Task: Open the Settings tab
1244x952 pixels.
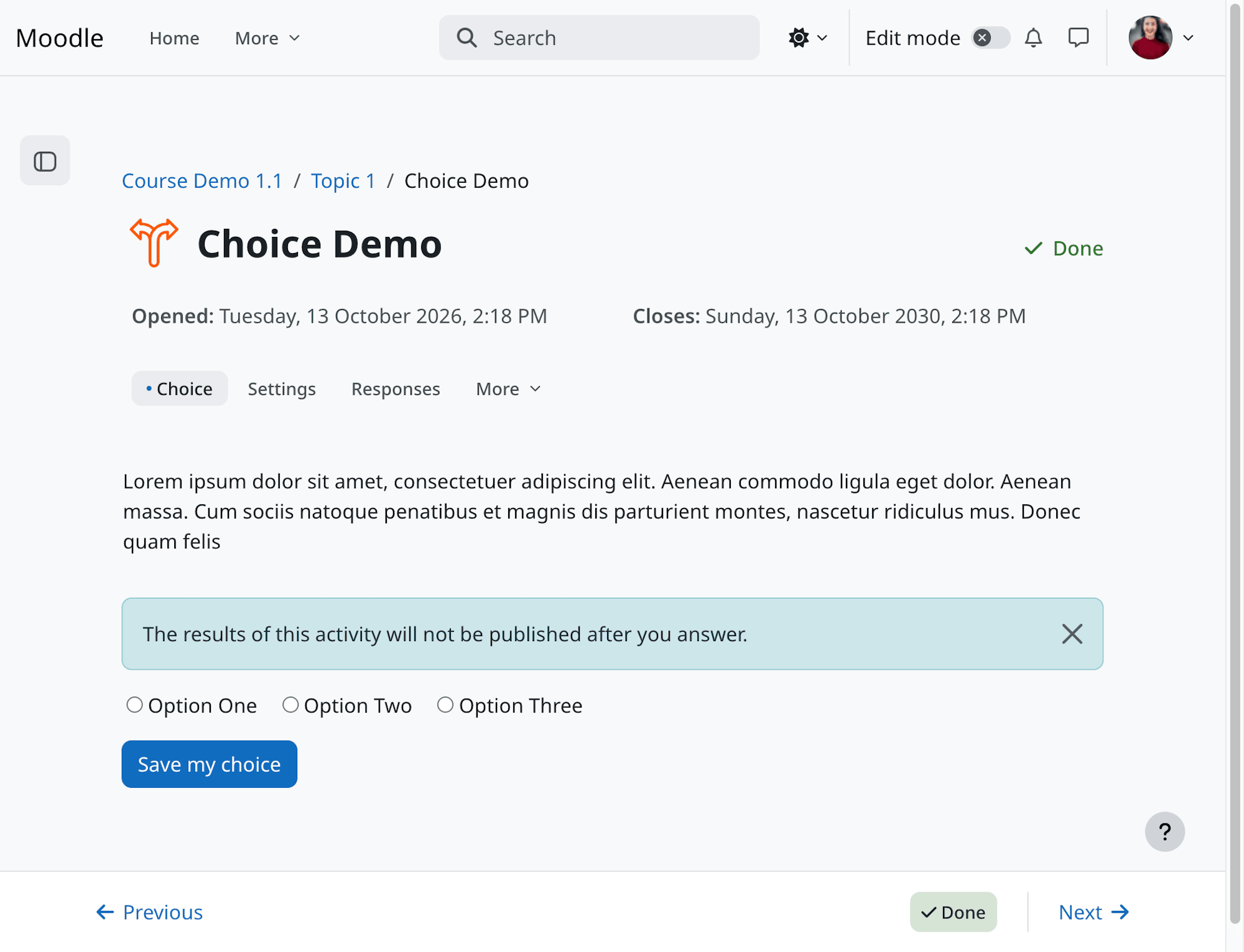Action: pos(282,389)
